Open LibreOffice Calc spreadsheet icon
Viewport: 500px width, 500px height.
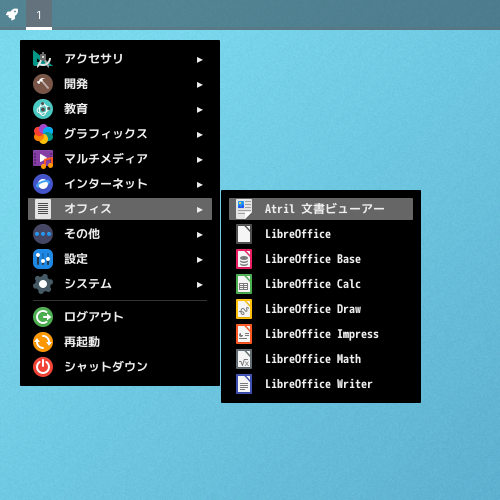244,284
